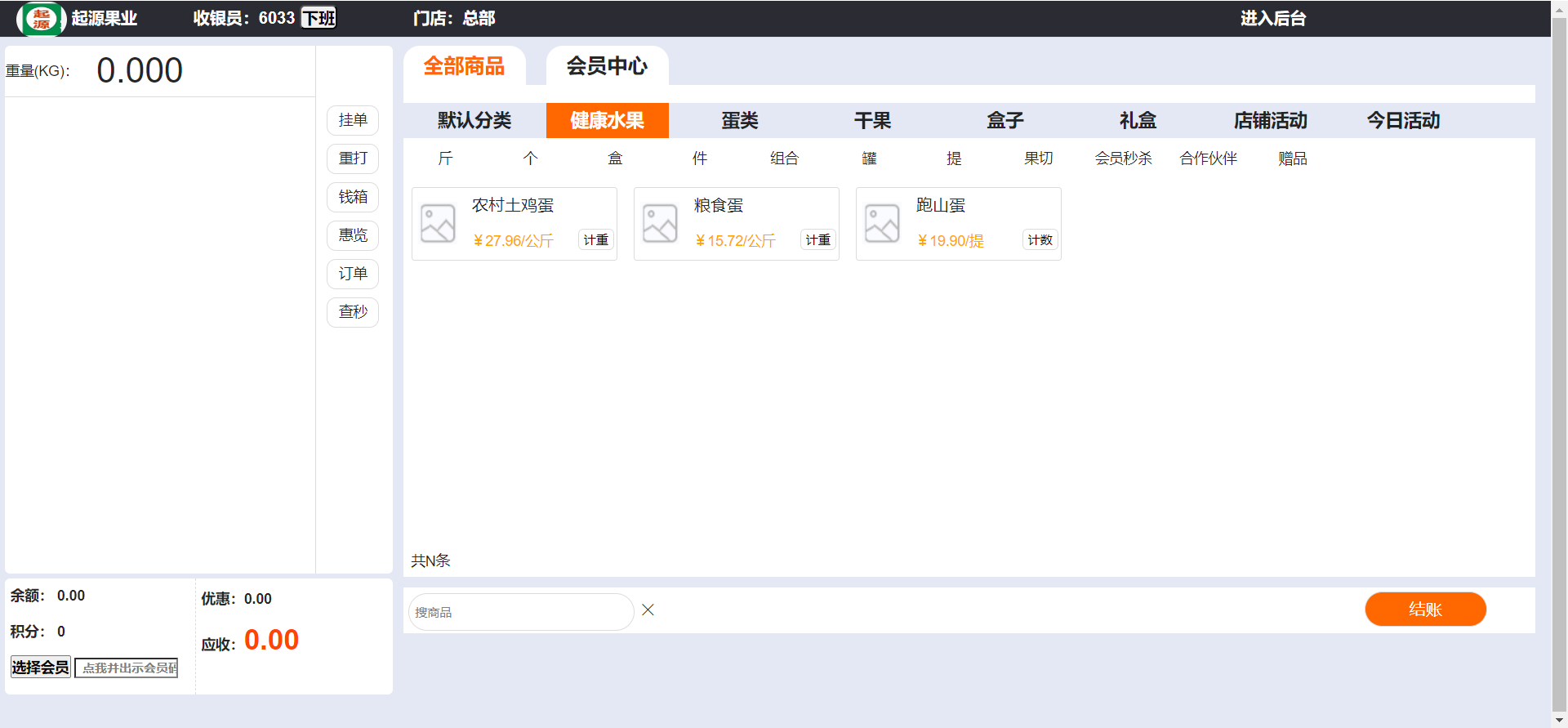Clear the product search with the X icon
Viewport: 1568px width, 728px height.
pos(648,610)
